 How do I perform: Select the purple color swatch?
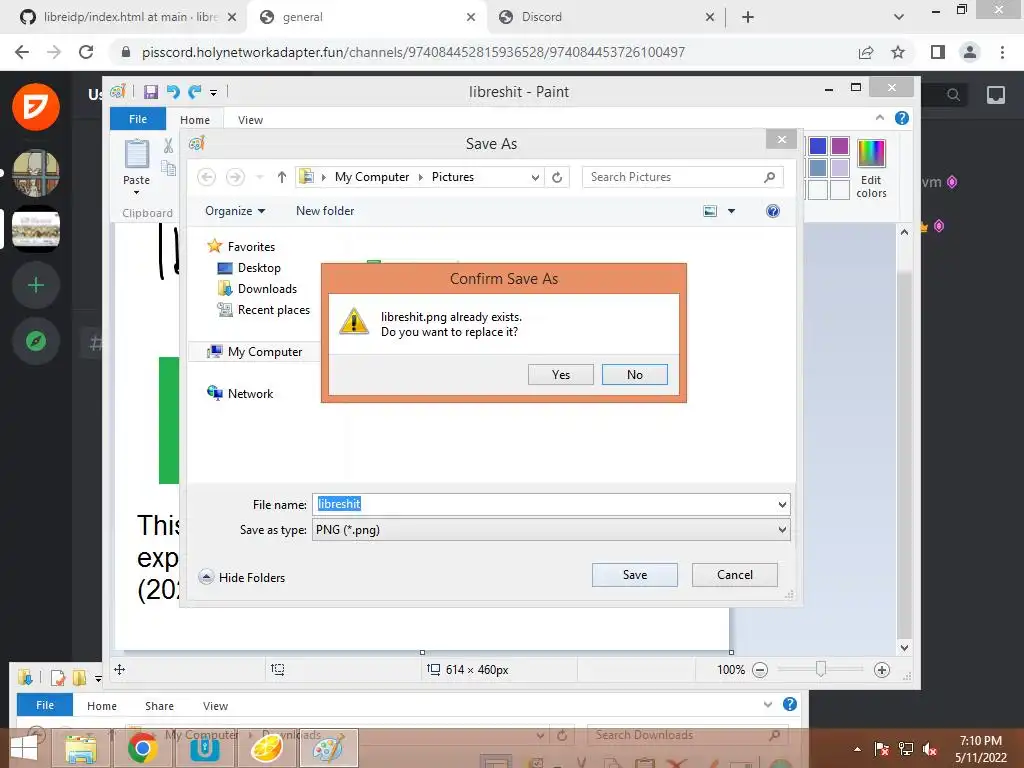coord(840,146)
